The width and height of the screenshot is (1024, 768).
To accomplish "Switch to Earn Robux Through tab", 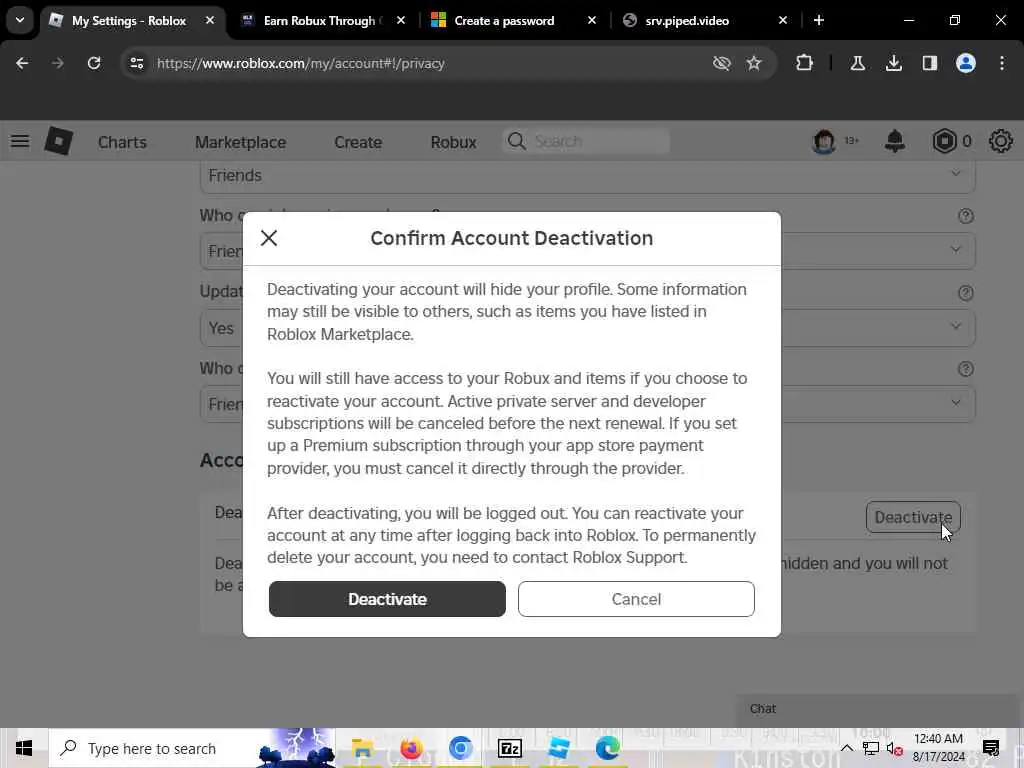I will coord(319,21).
